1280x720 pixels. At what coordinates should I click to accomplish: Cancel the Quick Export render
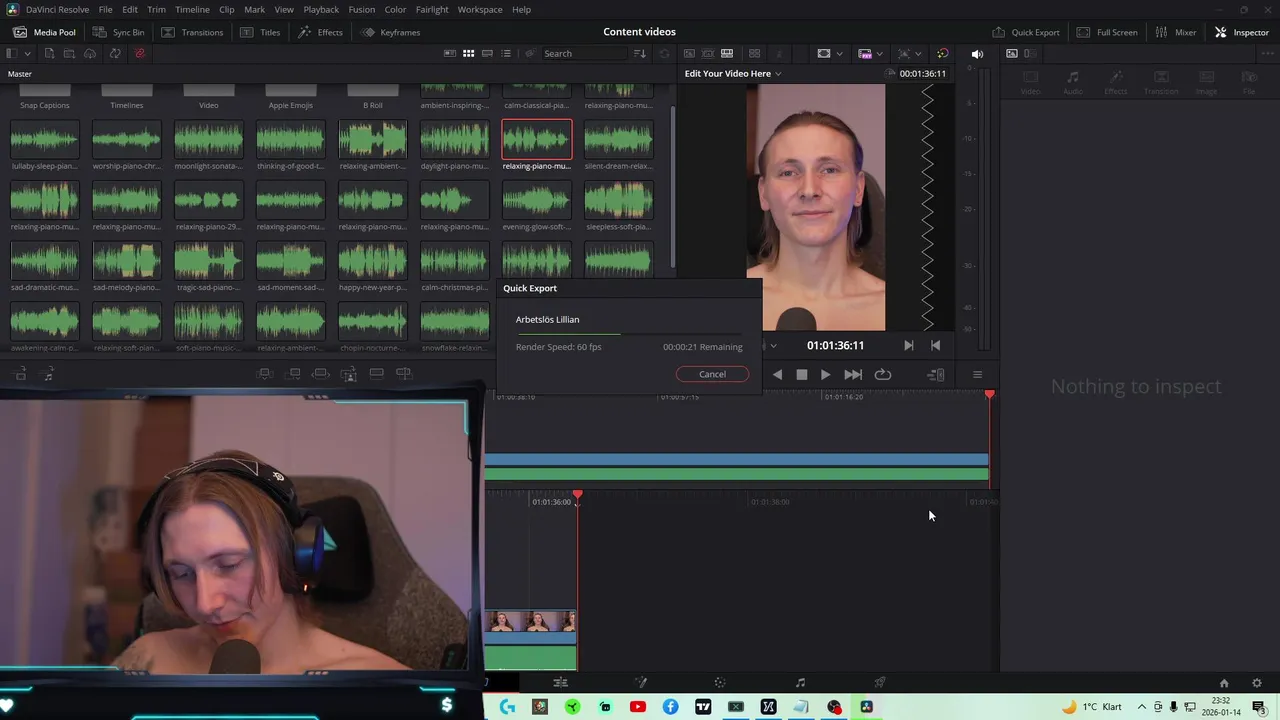[x=712, y=374]
